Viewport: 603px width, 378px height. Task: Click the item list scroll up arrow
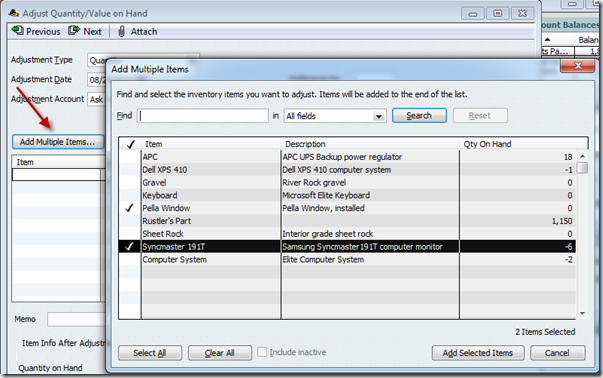pos(582,156)
